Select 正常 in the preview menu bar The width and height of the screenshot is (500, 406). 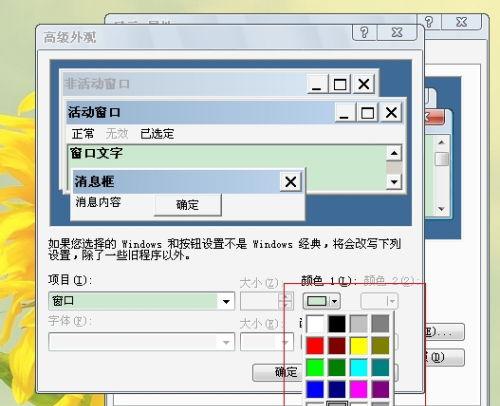point(83,134)
